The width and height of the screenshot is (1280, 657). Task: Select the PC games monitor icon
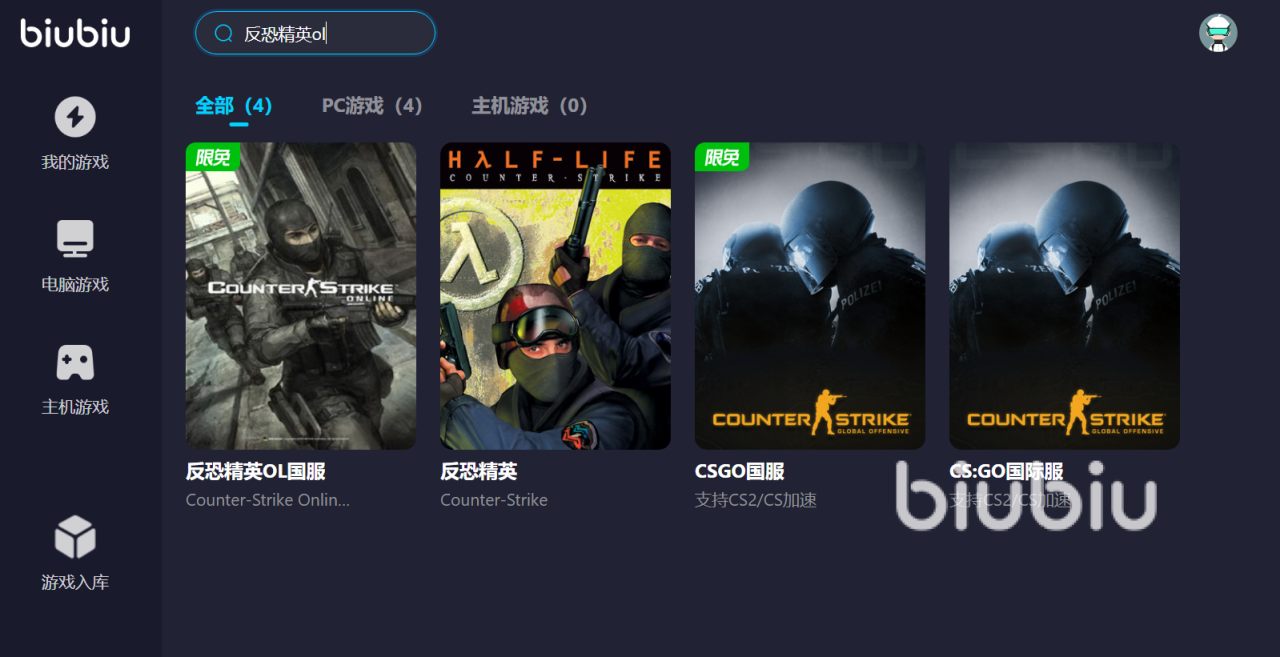(x=75, y=239)
